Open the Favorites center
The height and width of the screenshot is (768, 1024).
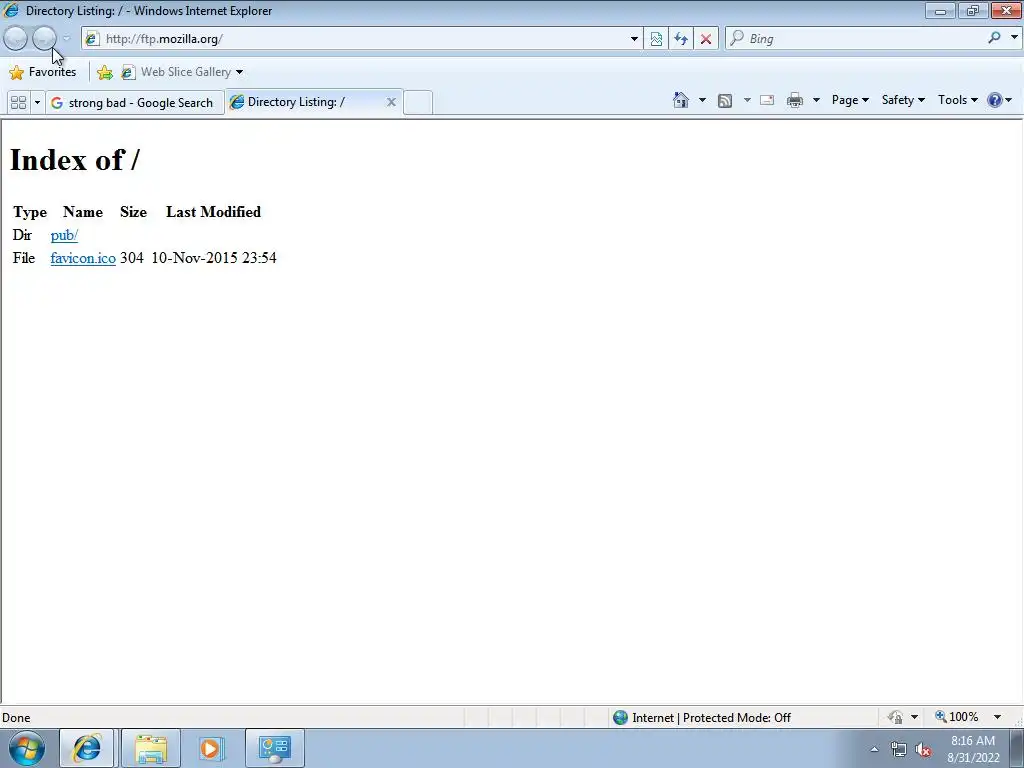point(43,72)
